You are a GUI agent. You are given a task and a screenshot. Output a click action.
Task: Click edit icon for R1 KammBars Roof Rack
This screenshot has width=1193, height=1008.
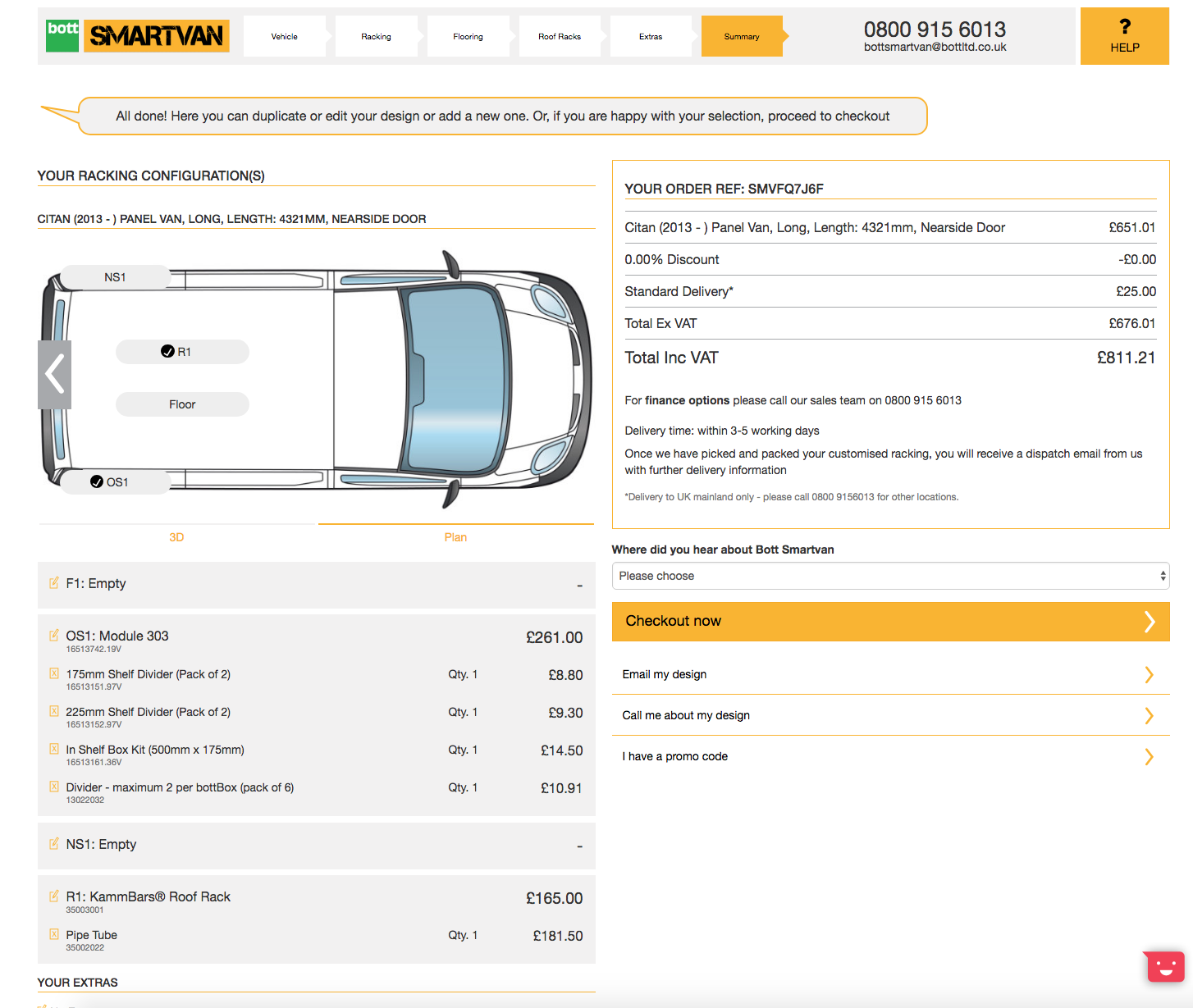[54, 896]
